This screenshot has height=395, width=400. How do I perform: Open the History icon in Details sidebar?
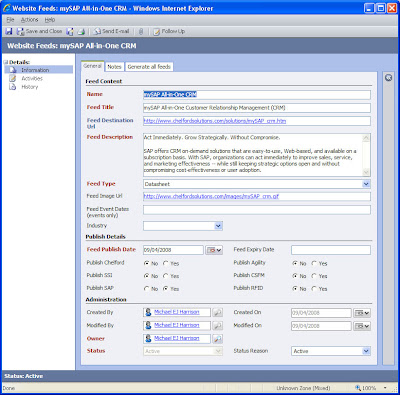pos(13,87)
